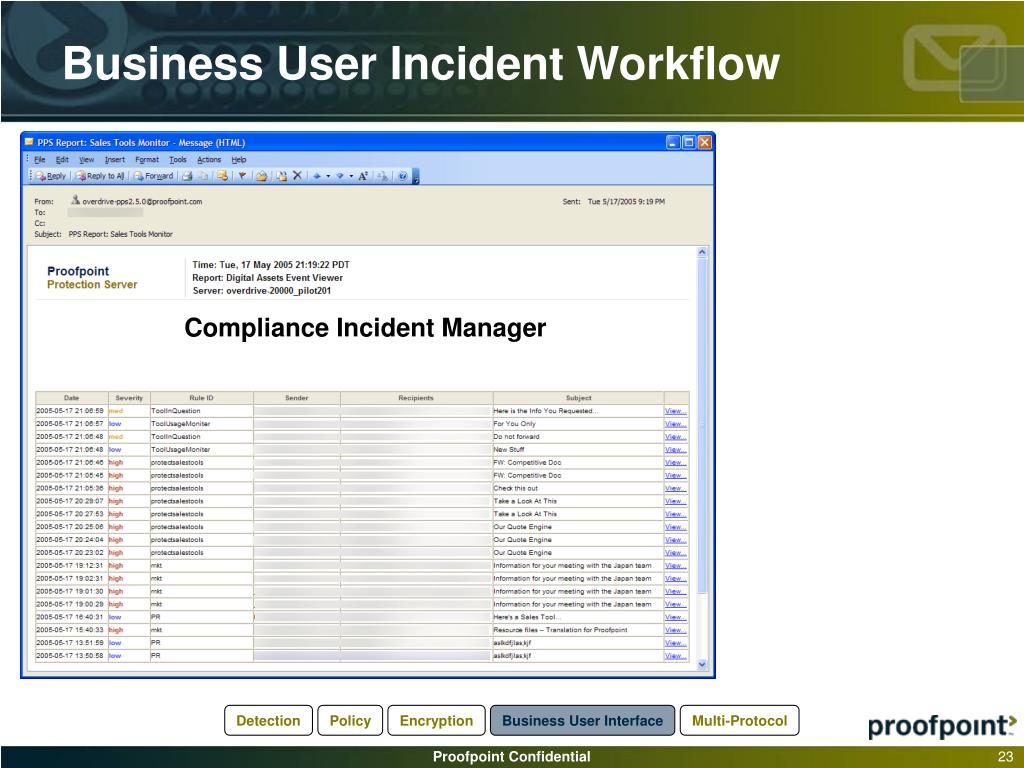The width and height of the screenshot is (1024, 768).
Task: Click the Recipients column header
Action: (x=416, y=398)
